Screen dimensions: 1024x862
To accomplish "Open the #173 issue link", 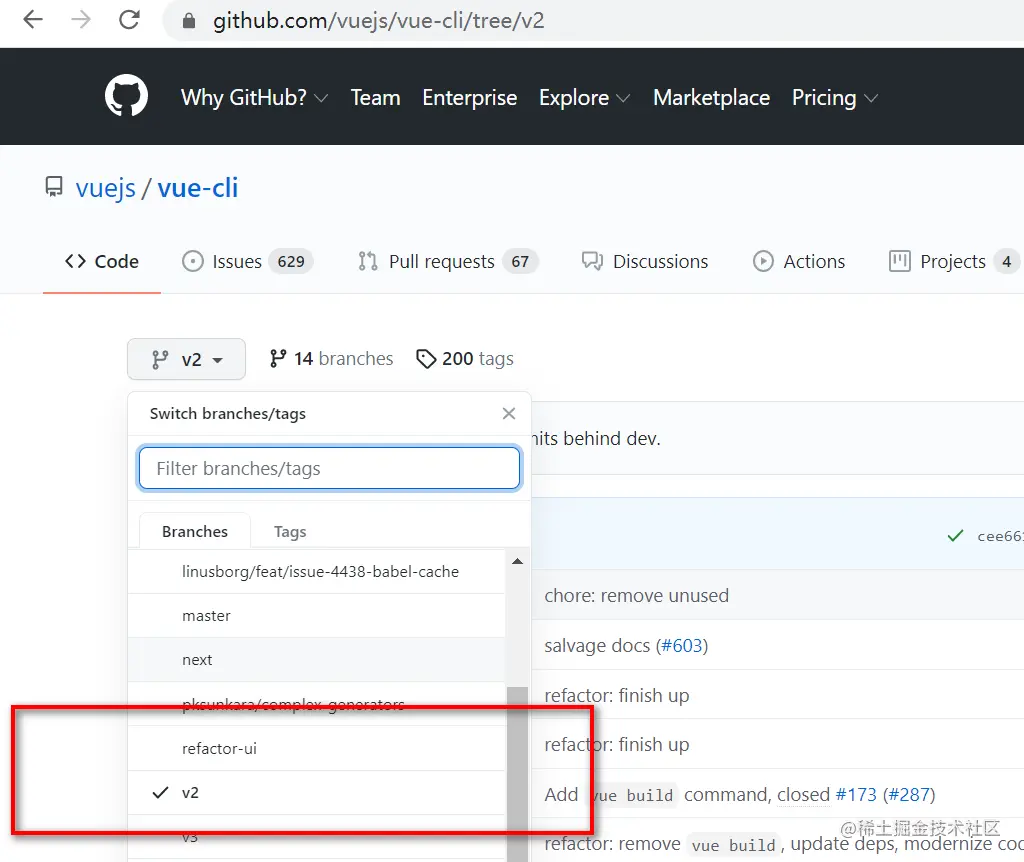I will click(x=856, y=795).
